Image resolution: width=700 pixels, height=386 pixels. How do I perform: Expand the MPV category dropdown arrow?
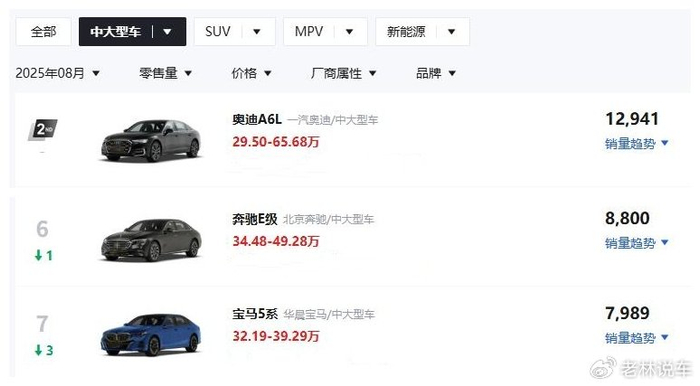pos(350,32)
